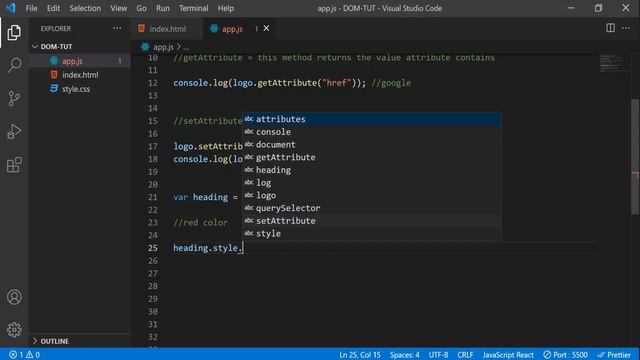Click the VS Code logo icon

coord(10,8)
